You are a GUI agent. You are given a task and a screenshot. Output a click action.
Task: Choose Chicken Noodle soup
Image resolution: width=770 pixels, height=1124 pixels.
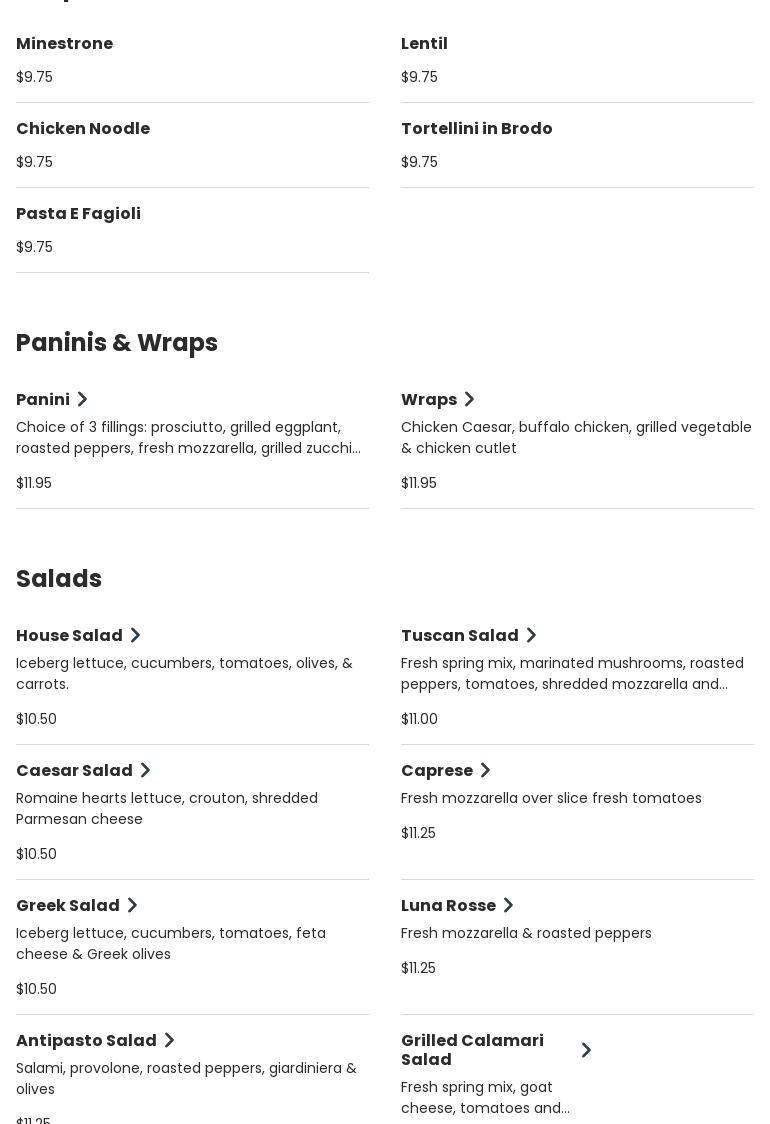tap(83, 129)
